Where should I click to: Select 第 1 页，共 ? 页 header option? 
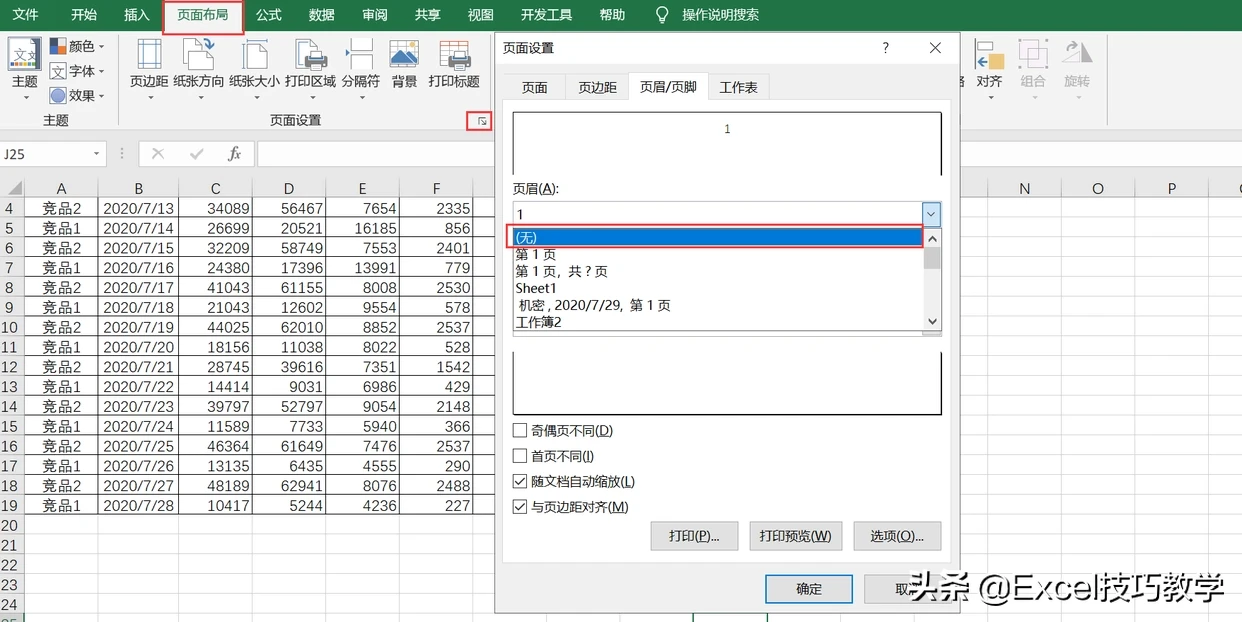717,271
